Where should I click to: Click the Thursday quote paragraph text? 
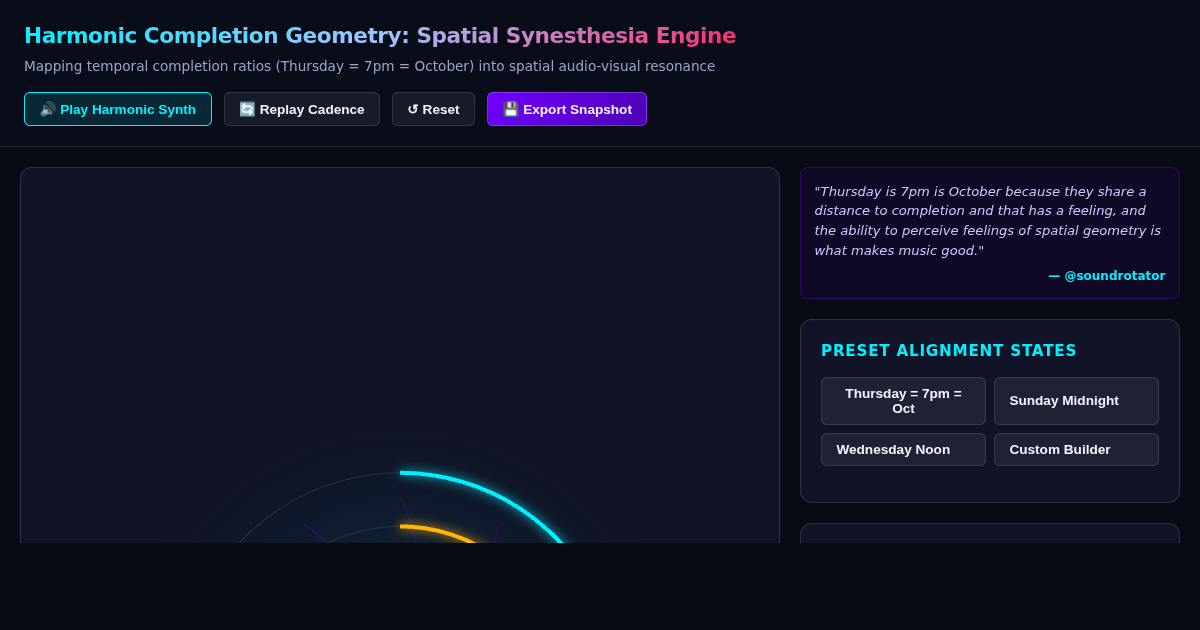pyautogui.click(x=988, y=221)
